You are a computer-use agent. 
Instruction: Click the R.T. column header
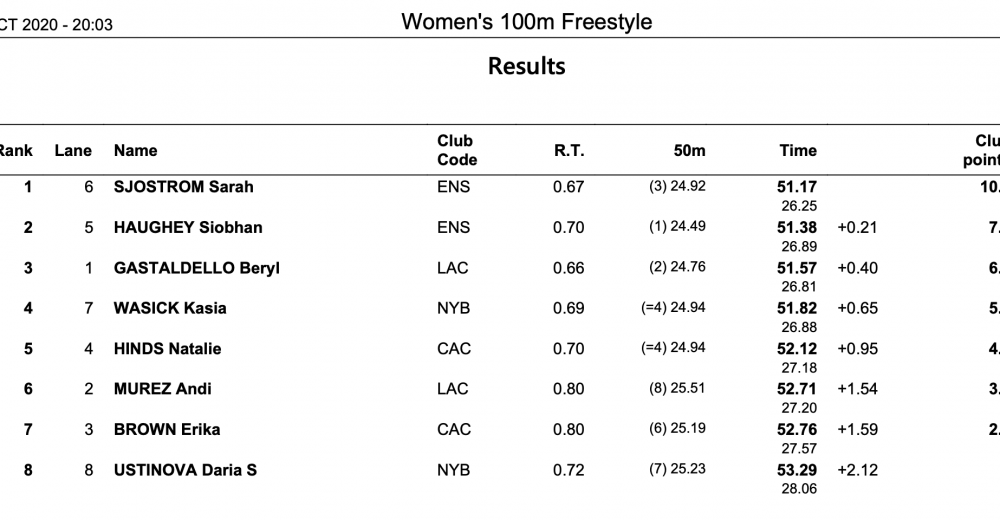(569, 151)
